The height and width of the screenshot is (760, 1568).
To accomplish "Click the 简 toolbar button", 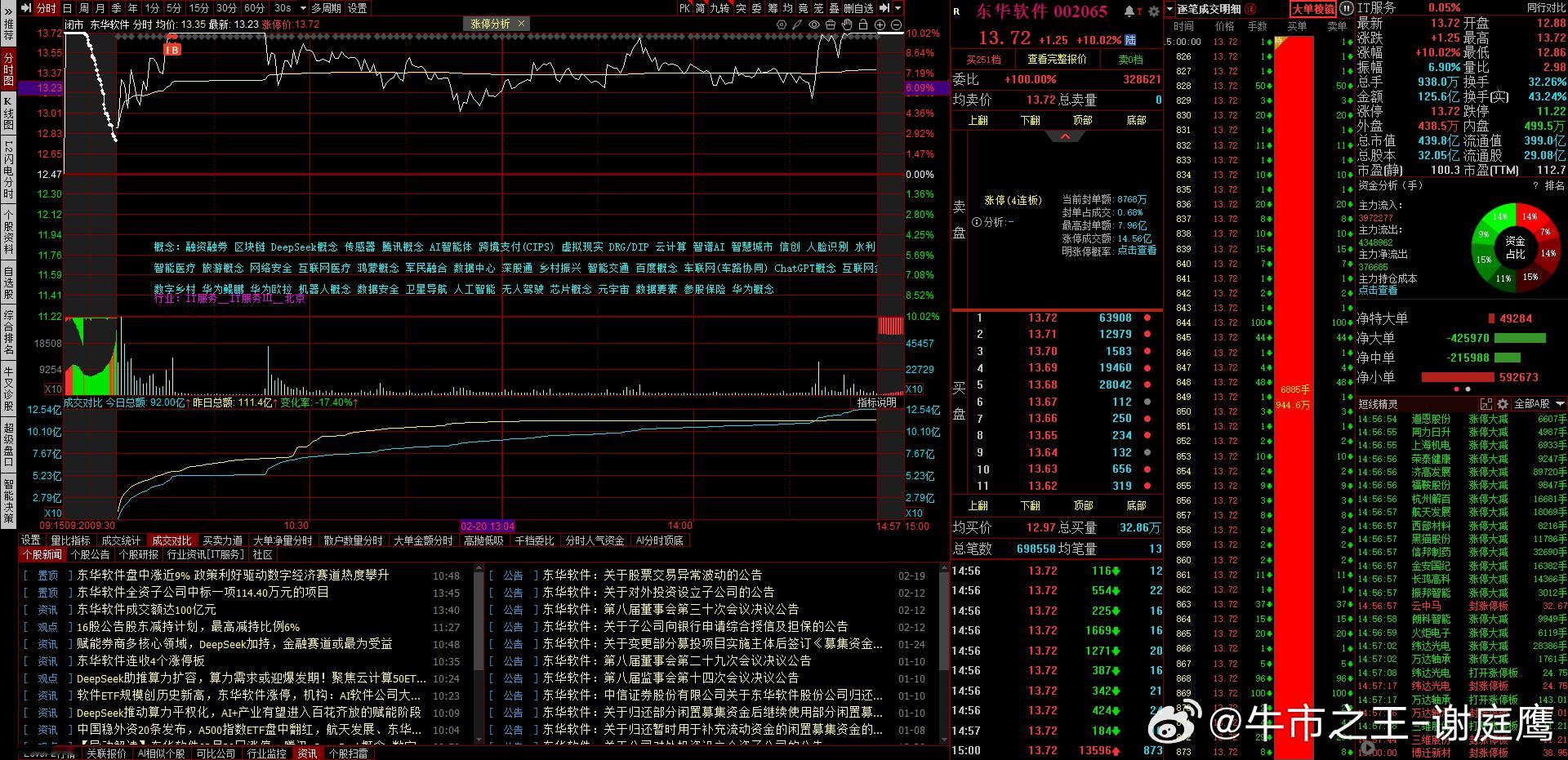I will coord(701,8).
